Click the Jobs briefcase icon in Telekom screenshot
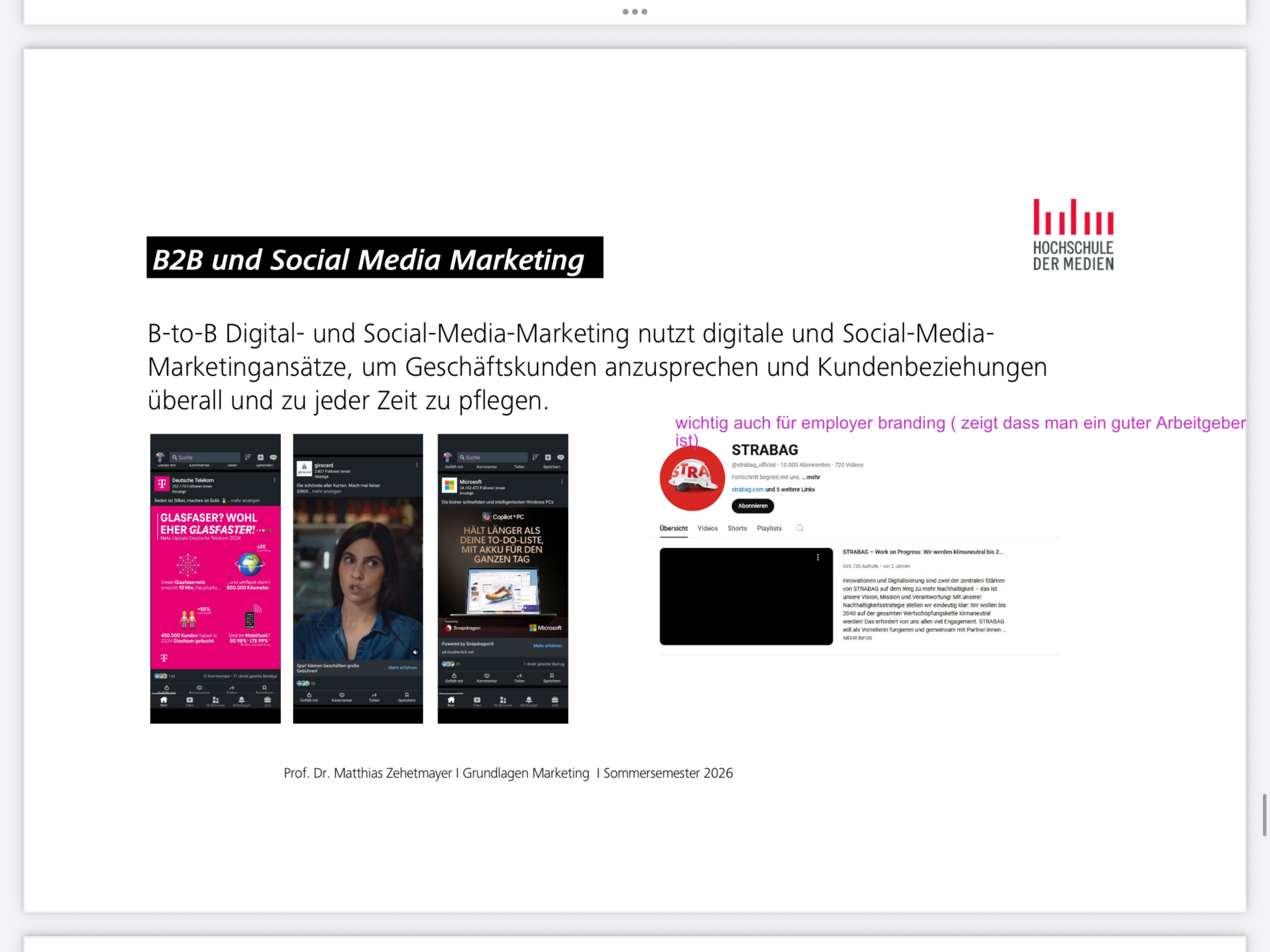 pyautogui.click(x=268, y=700)
